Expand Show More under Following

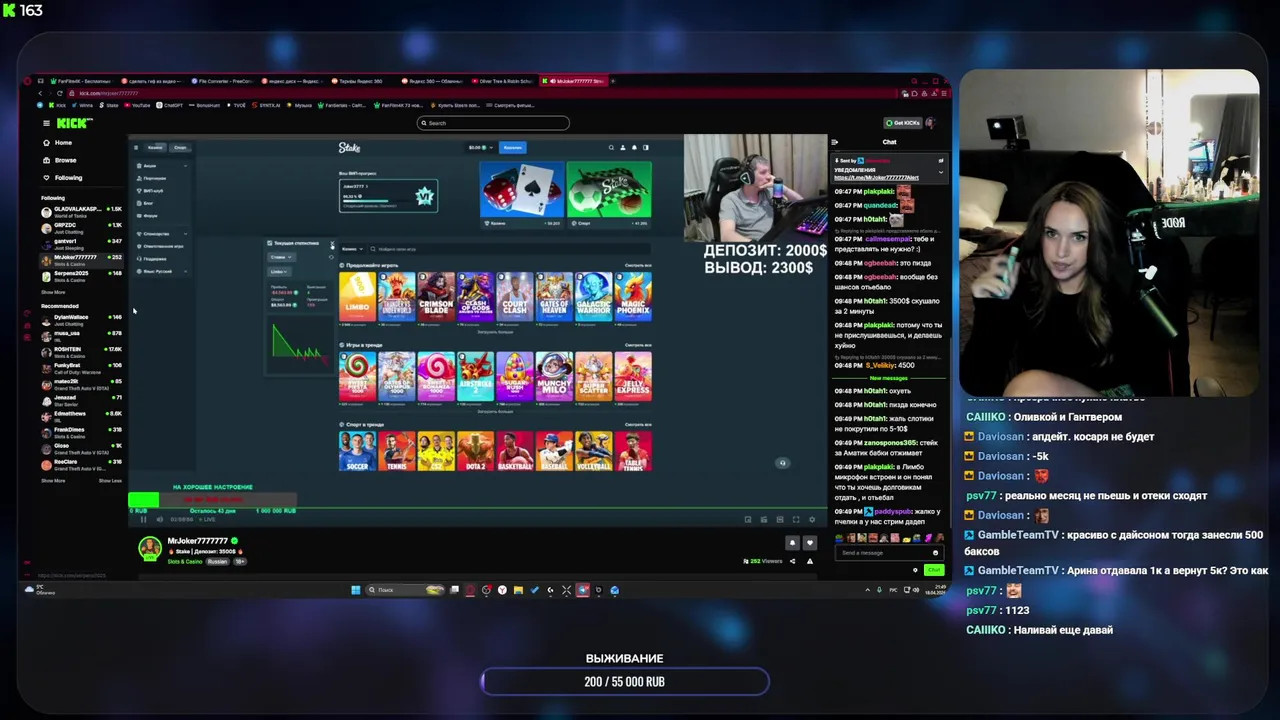point(53,292)
